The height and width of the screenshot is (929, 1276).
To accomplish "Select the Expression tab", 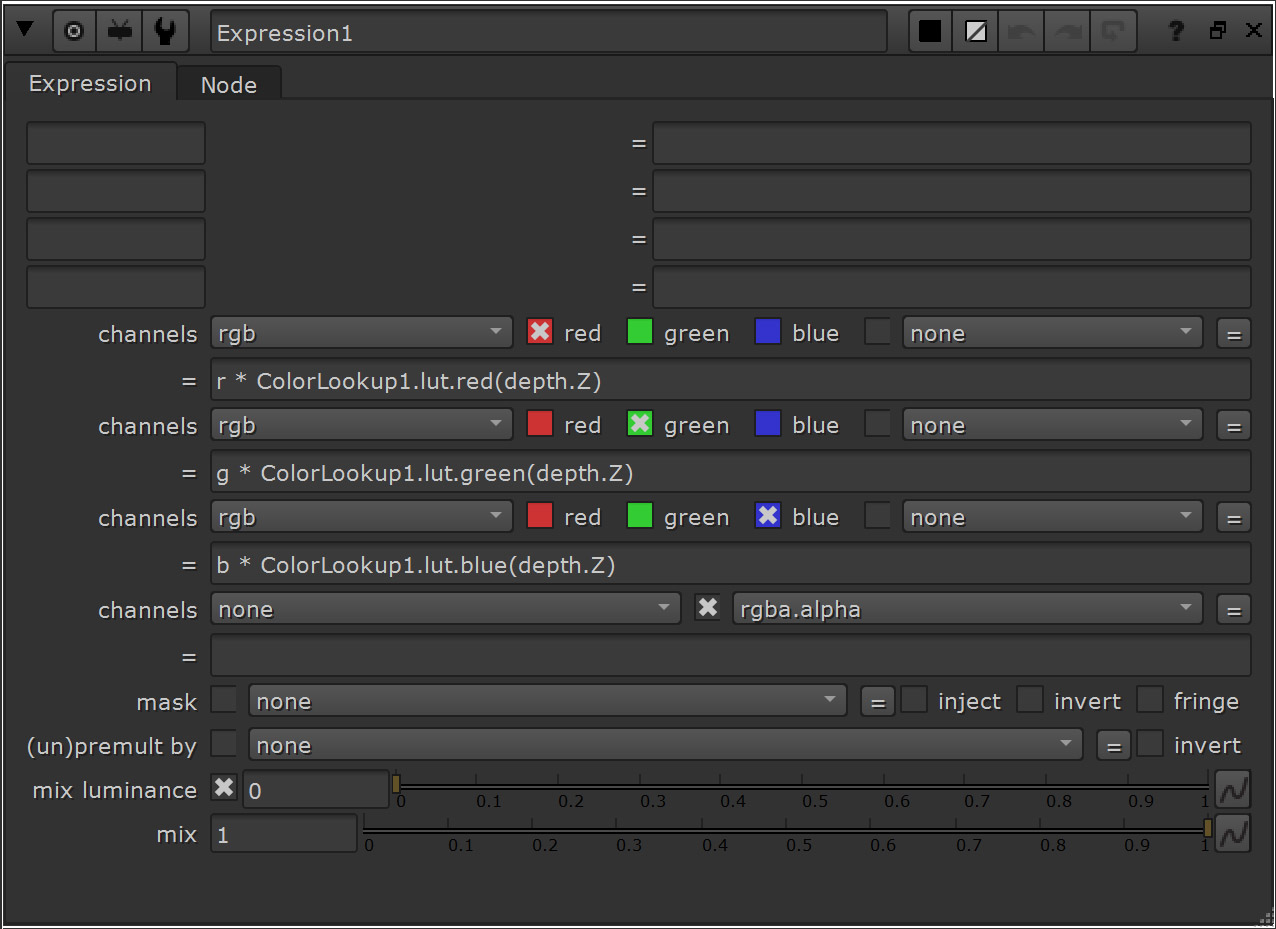I will (90, 83).
